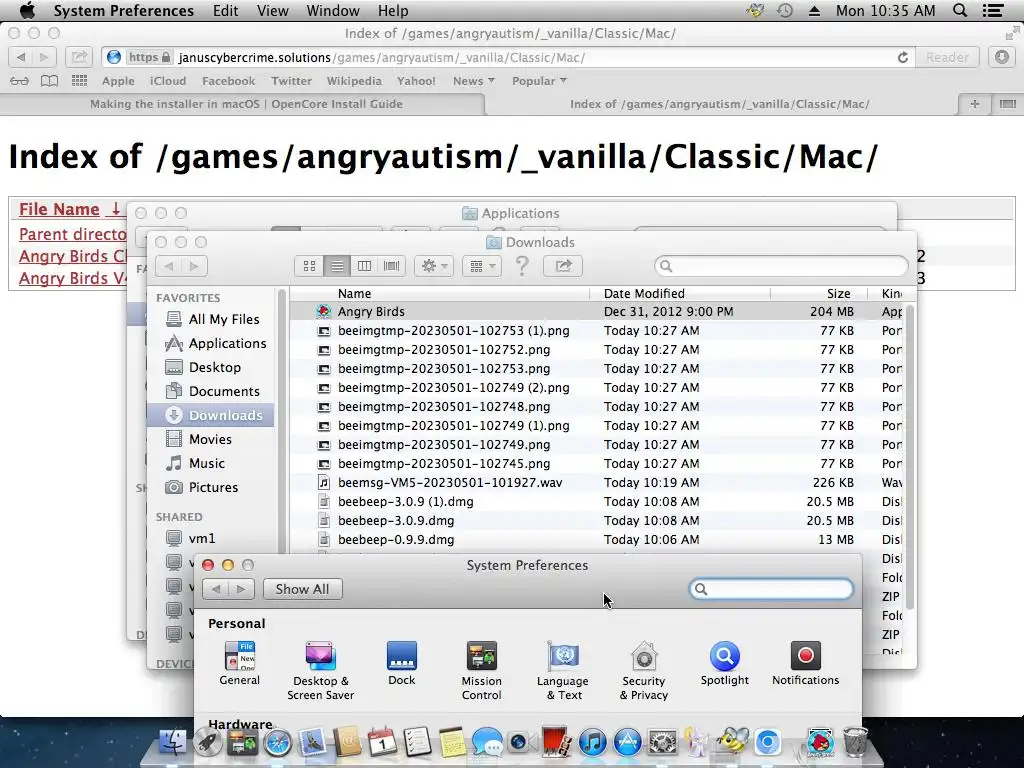Open the Apple menu

pyautogui.click(x=27, y=10)
